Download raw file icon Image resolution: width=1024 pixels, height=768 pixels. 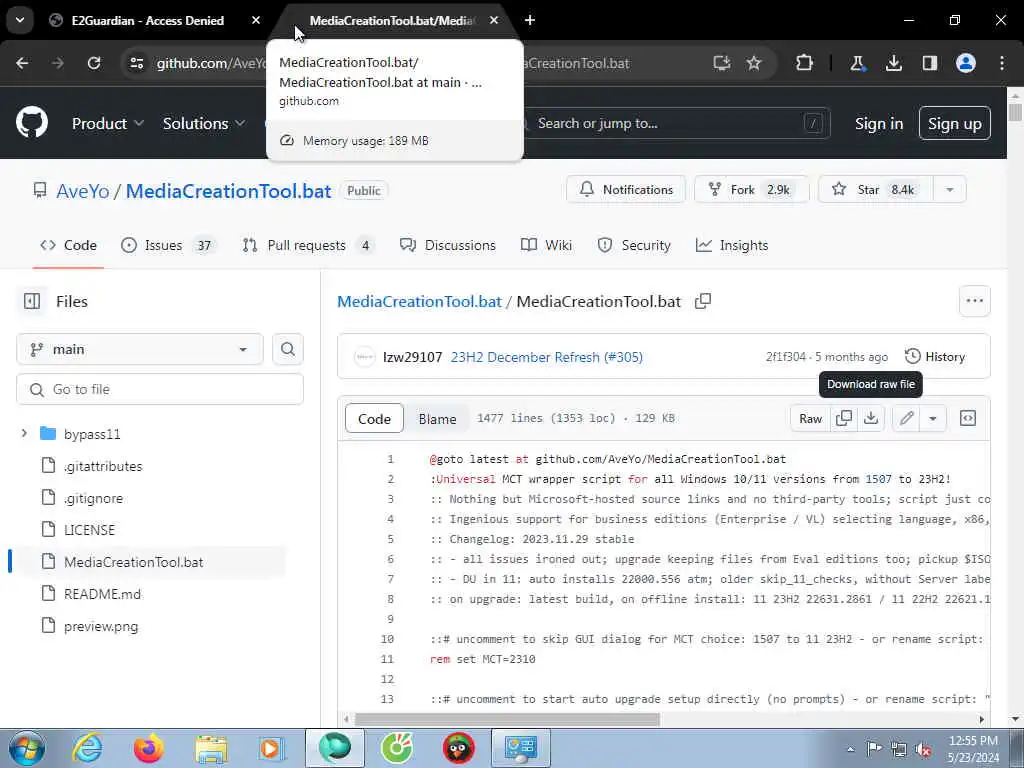[x=871, y=418]
